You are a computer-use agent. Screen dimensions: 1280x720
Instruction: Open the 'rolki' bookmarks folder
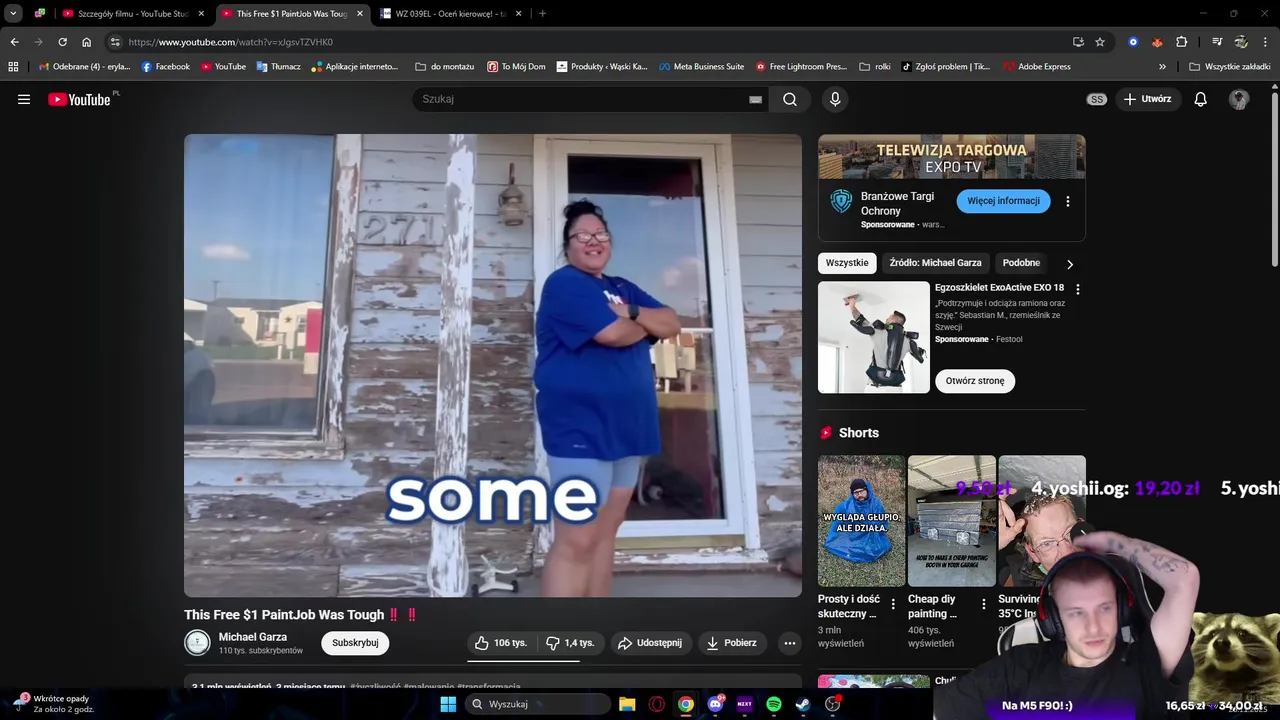click(875, 67)
